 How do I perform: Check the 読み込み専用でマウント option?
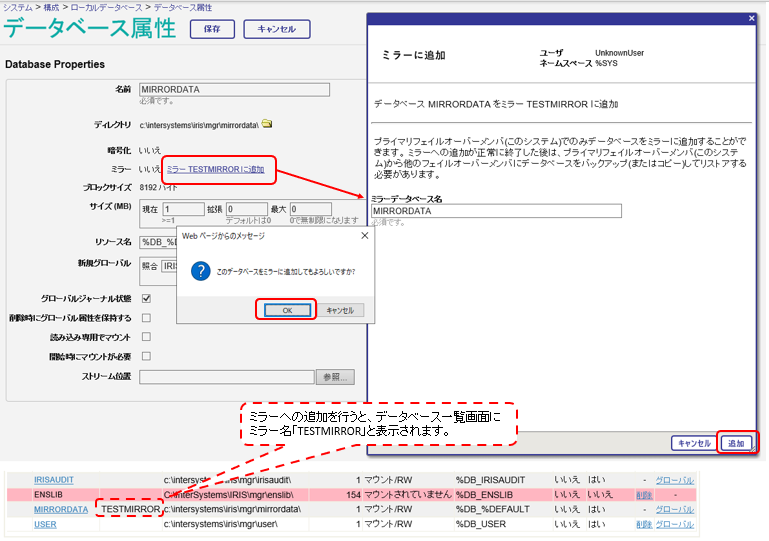coord(146,337)
